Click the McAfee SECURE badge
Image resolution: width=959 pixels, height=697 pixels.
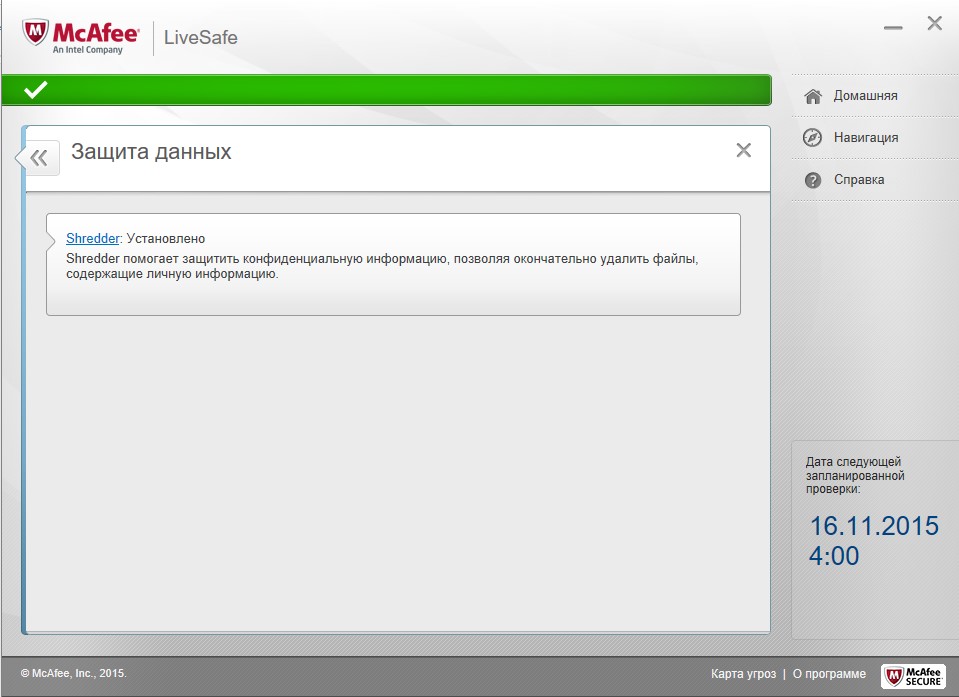pos(913,676)
